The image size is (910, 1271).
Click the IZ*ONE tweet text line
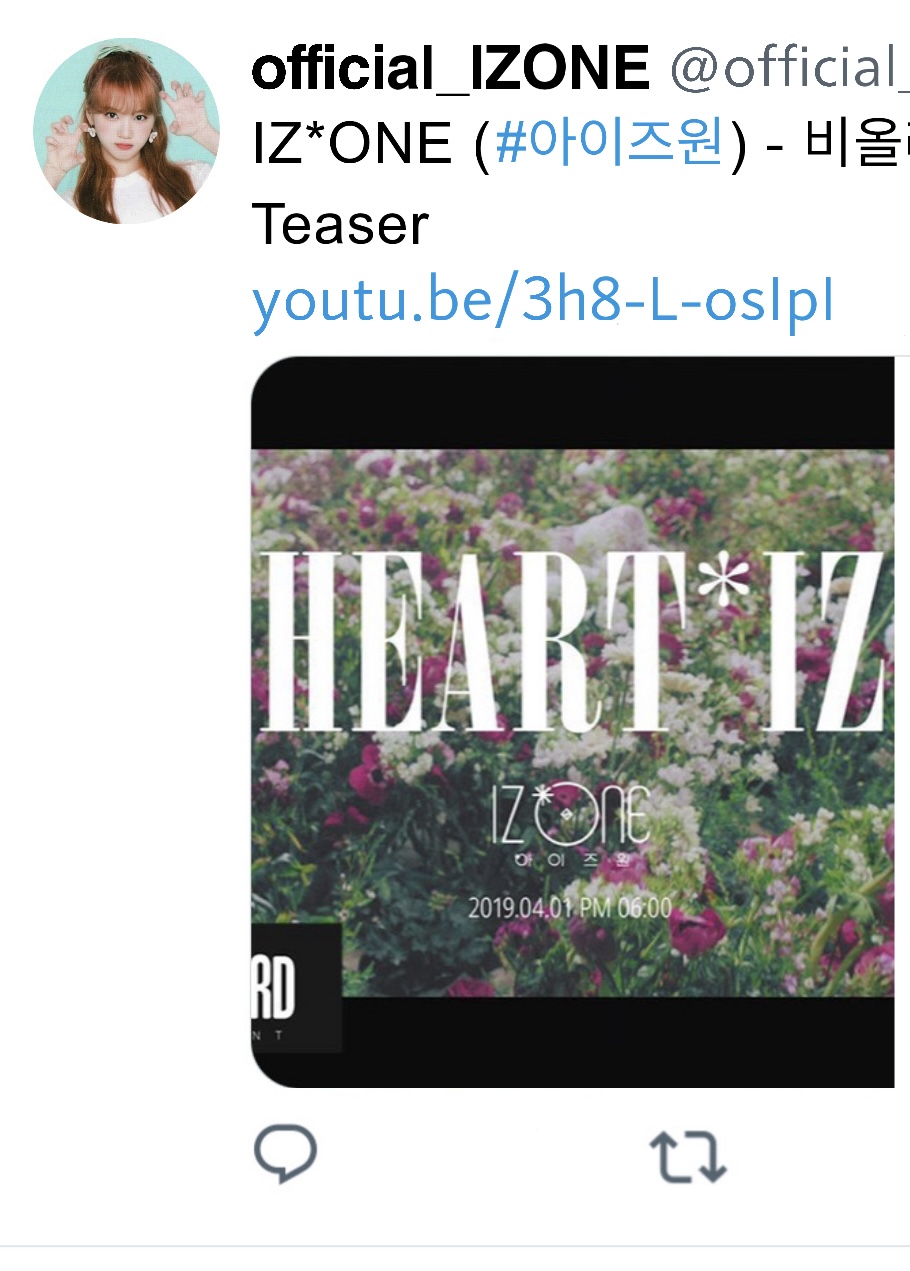coord(580,146)
